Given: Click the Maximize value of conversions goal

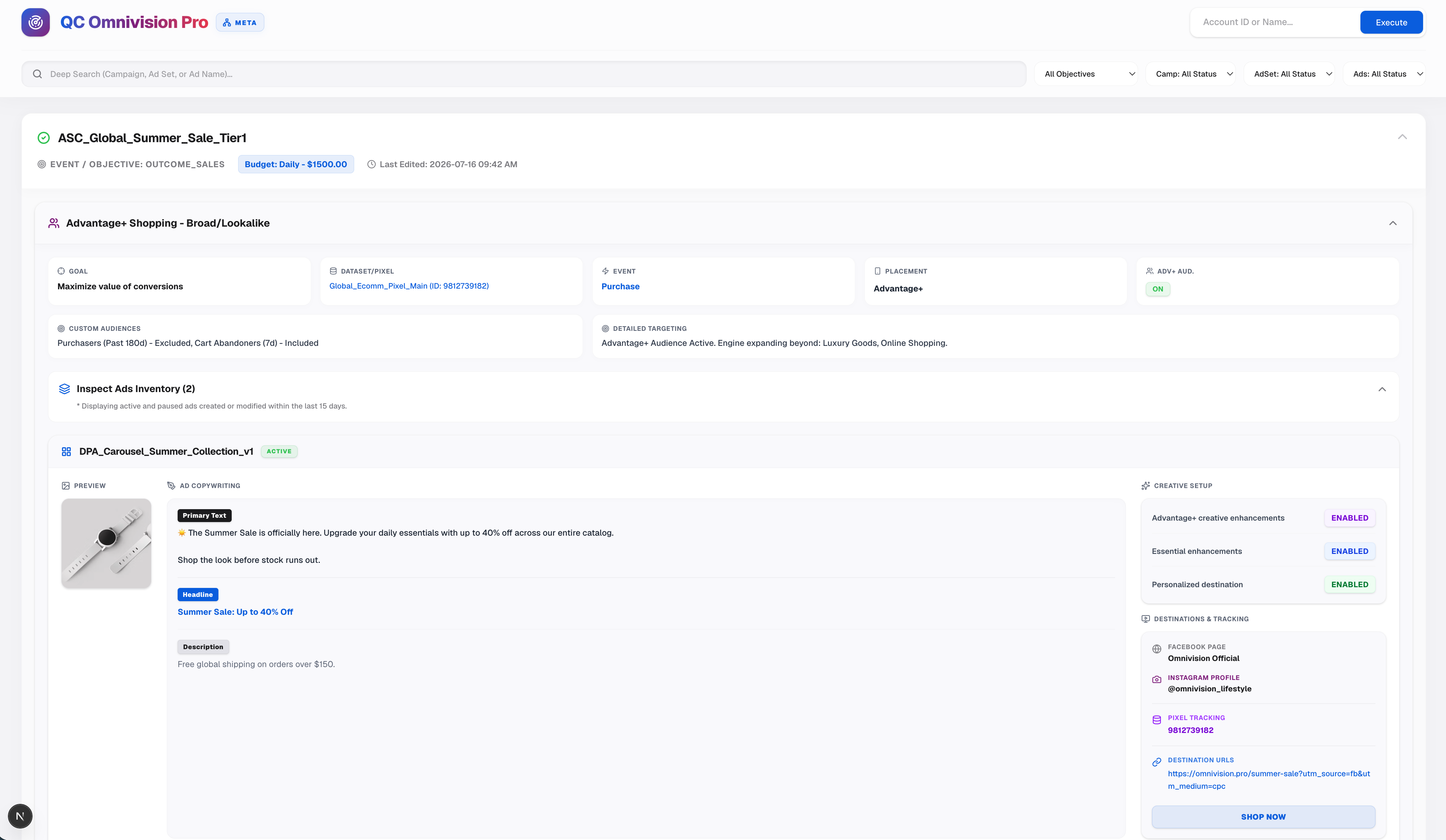Looking at the screenshot, I should click(120, 286).
